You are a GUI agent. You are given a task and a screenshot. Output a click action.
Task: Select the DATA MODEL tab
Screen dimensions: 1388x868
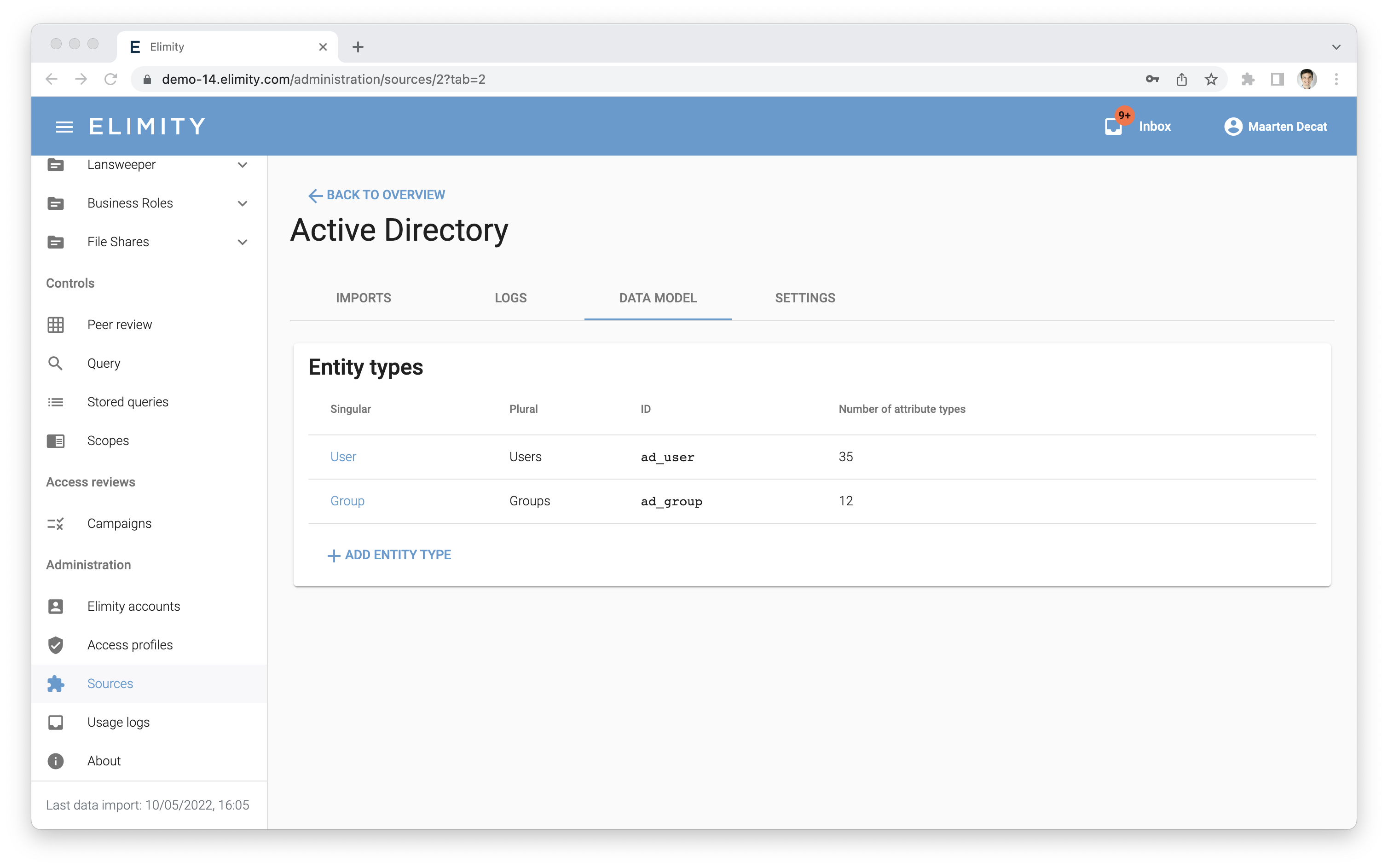coord(658,298)
